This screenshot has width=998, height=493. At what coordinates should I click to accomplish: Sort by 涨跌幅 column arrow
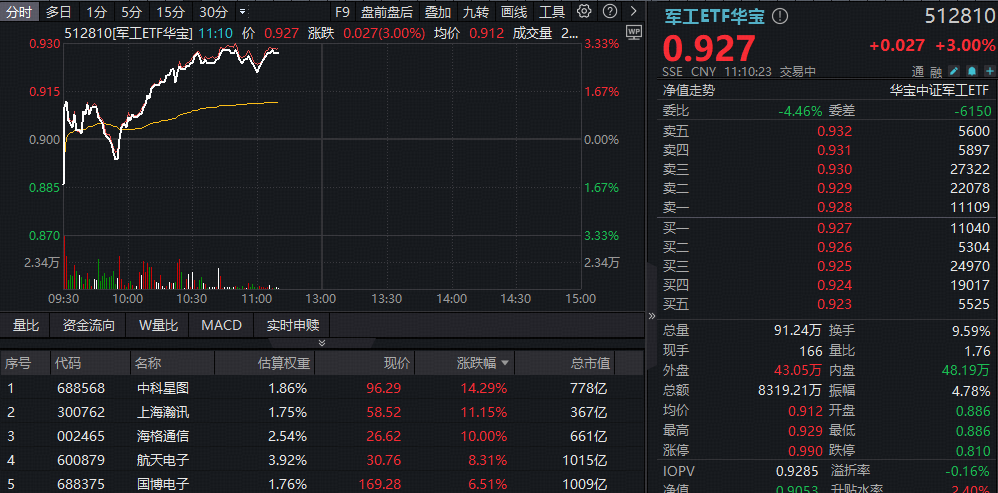(x=505, y=363)
